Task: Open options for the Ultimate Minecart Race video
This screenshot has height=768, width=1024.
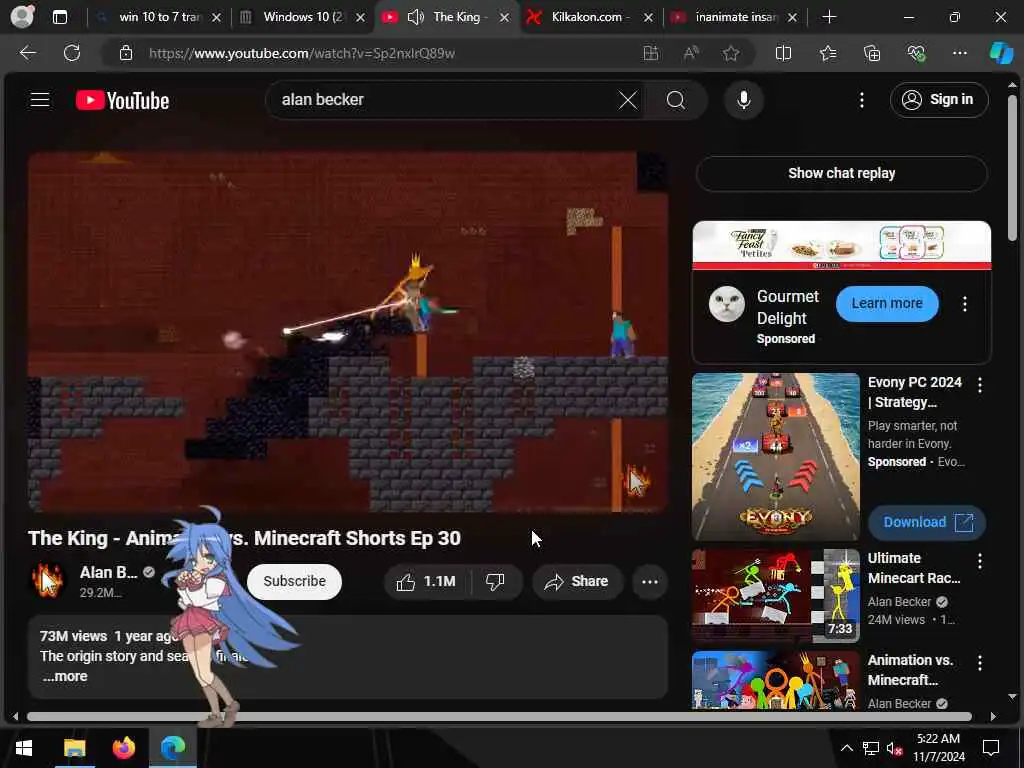Action: [980, 561]
